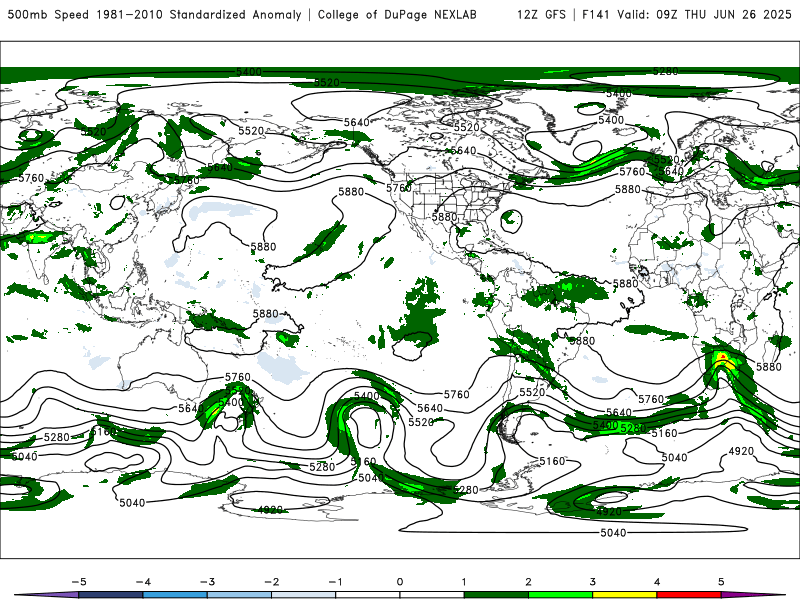The width and height of the screenshot is (800, 600).
Task: Click the "College of DuPage NEXLAB" text
Action: pos(397,14)
